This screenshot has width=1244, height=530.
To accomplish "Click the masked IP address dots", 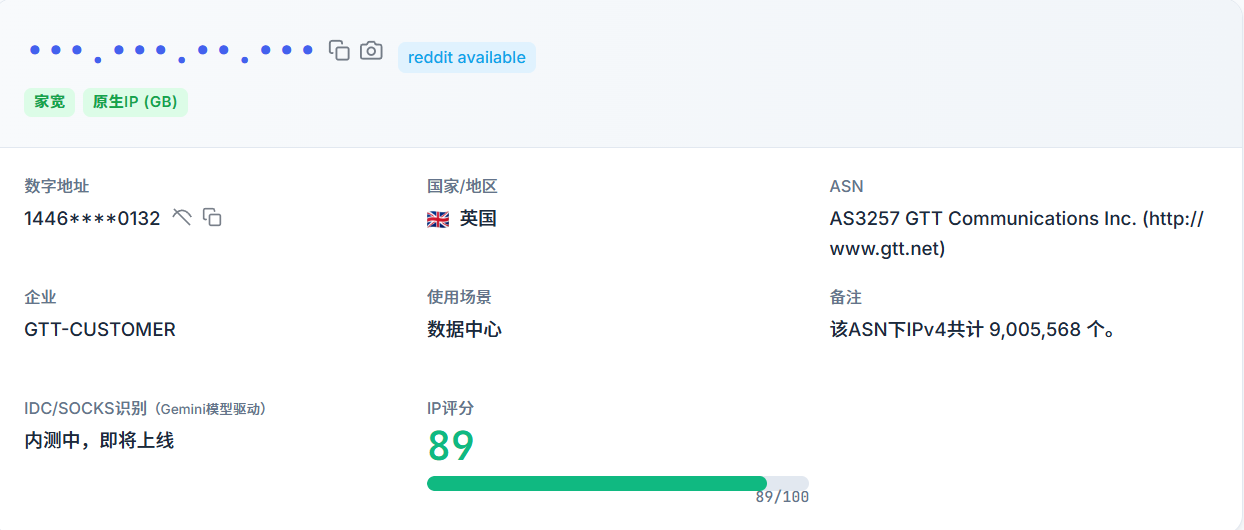I will click(171, 51).
